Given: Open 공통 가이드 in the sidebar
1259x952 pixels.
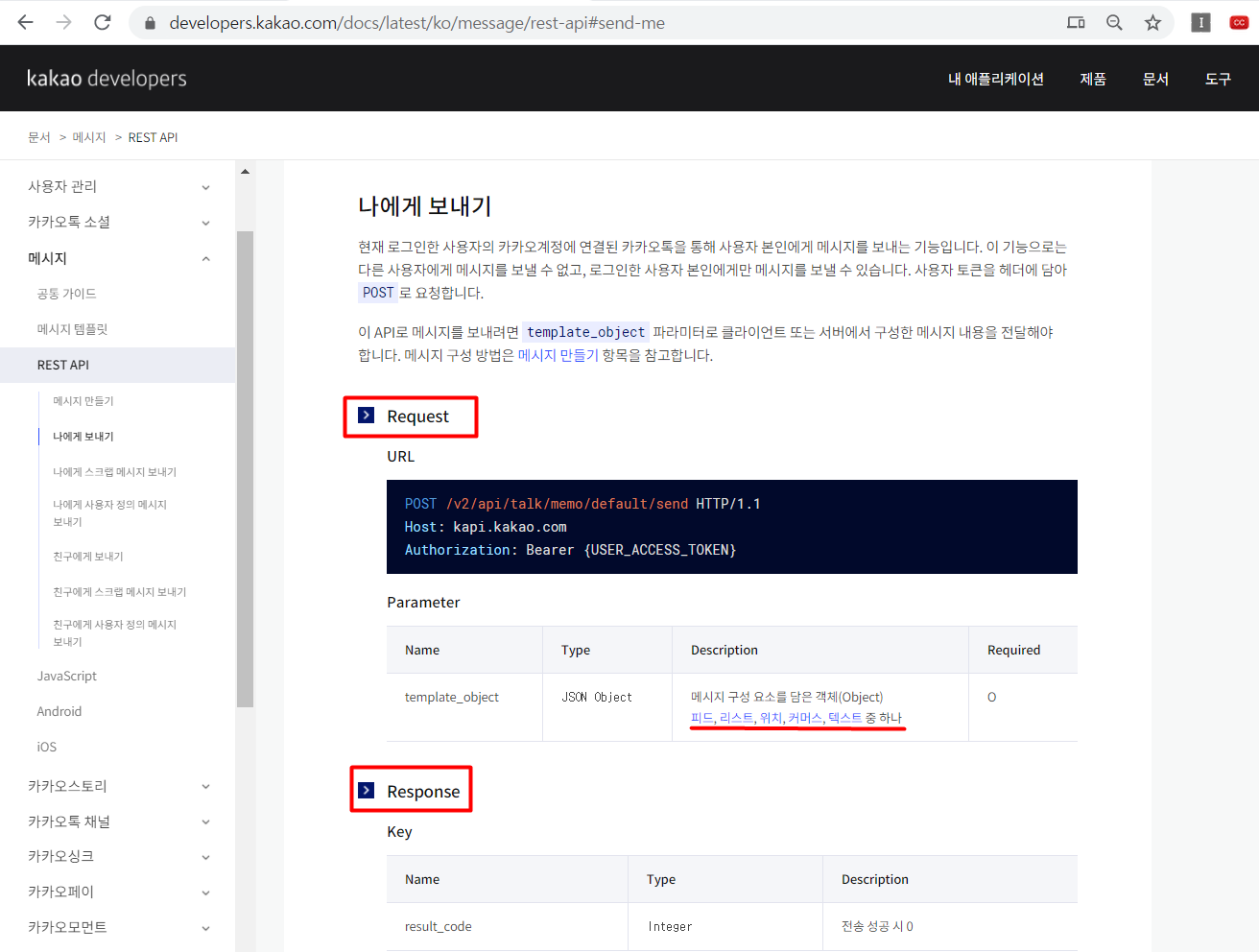Looking at the screenshot, I should (x=66, y=294).
